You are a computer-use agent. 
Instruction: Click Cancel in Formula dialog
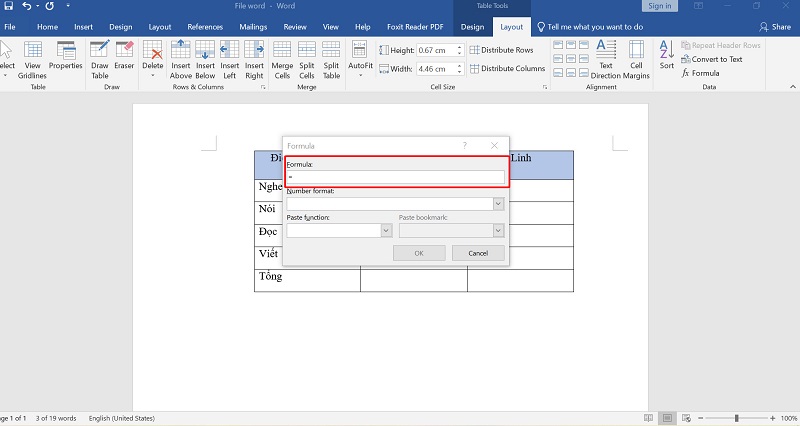tap(478, 253)
